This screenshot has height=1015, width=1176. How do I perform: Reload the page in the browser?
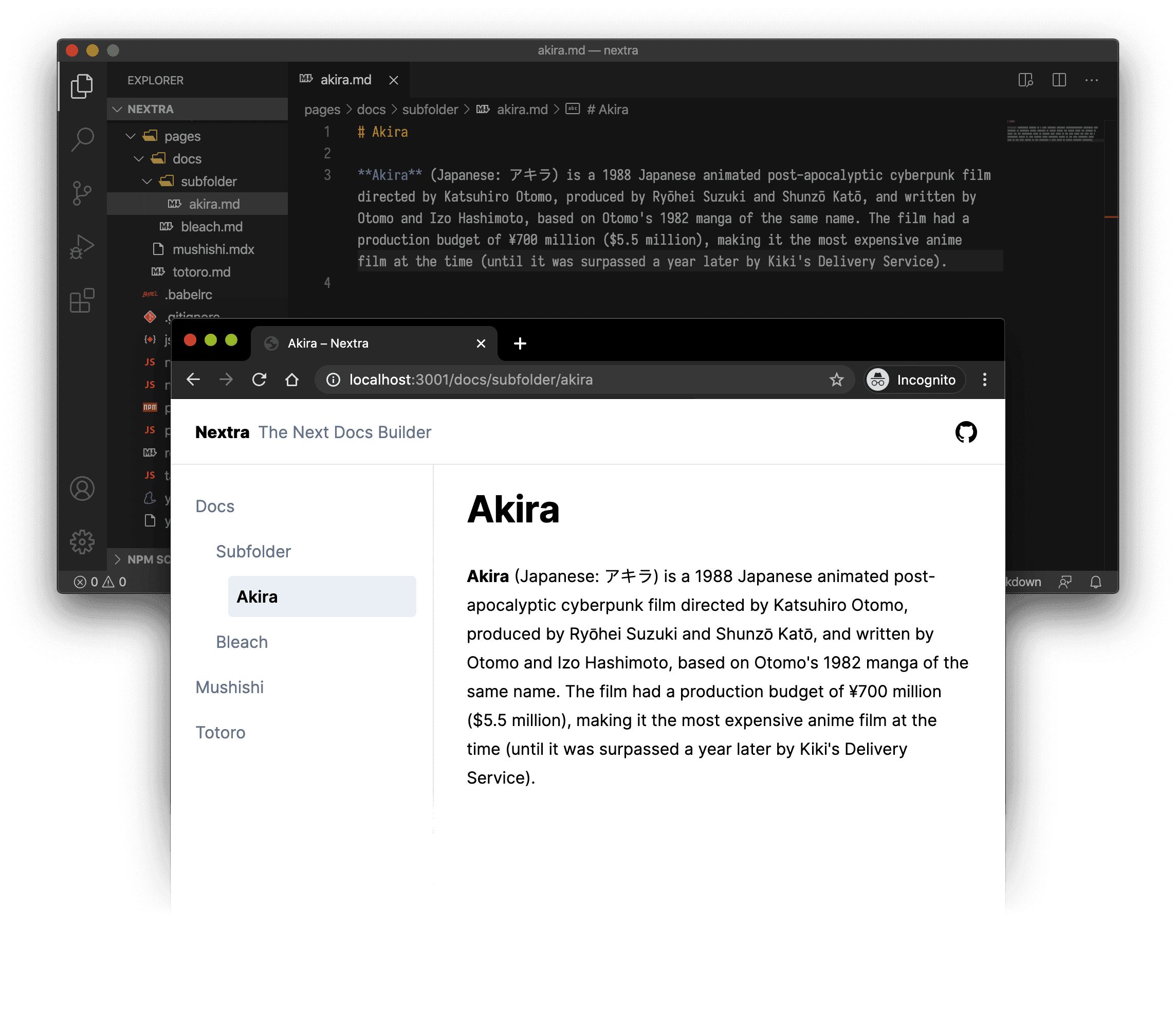260,379
